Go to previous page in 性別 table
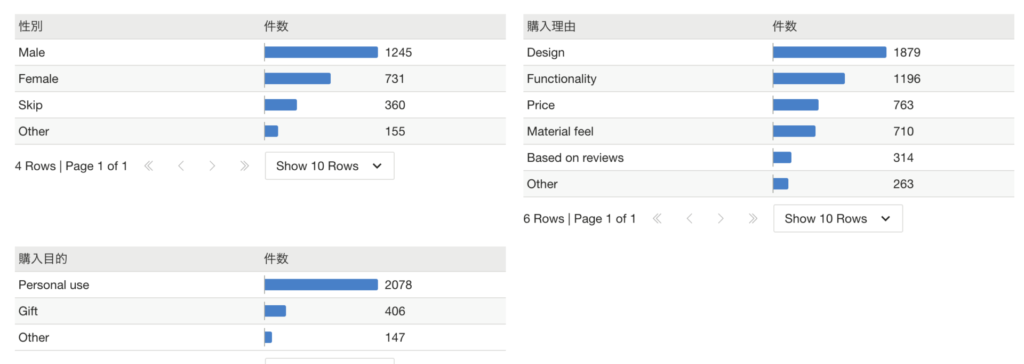Image resolution: width=1024 pixels, height=364 pixels. pos(181,166)
